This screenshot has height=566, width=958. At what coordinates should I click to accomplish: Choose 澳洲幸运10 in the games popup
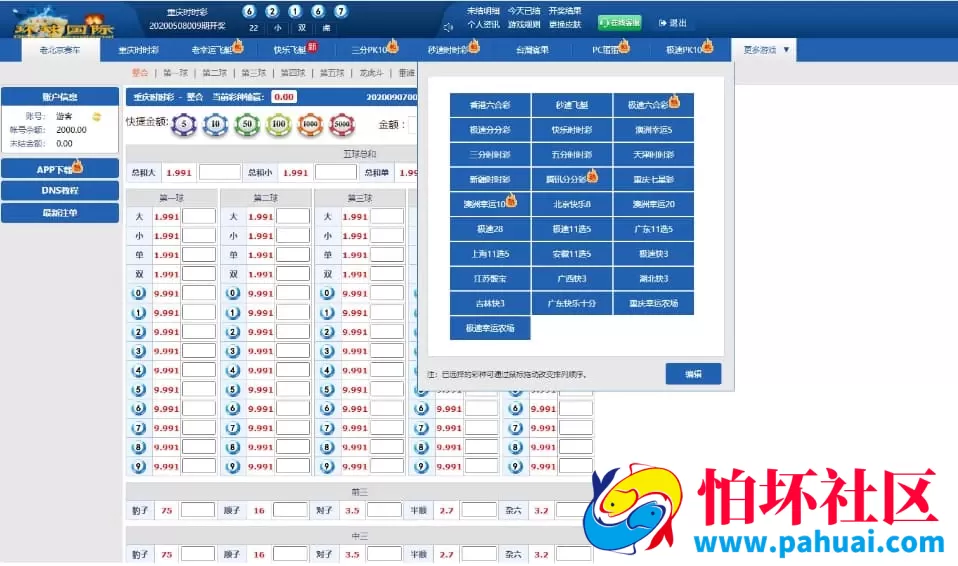[x=490, y=204]
